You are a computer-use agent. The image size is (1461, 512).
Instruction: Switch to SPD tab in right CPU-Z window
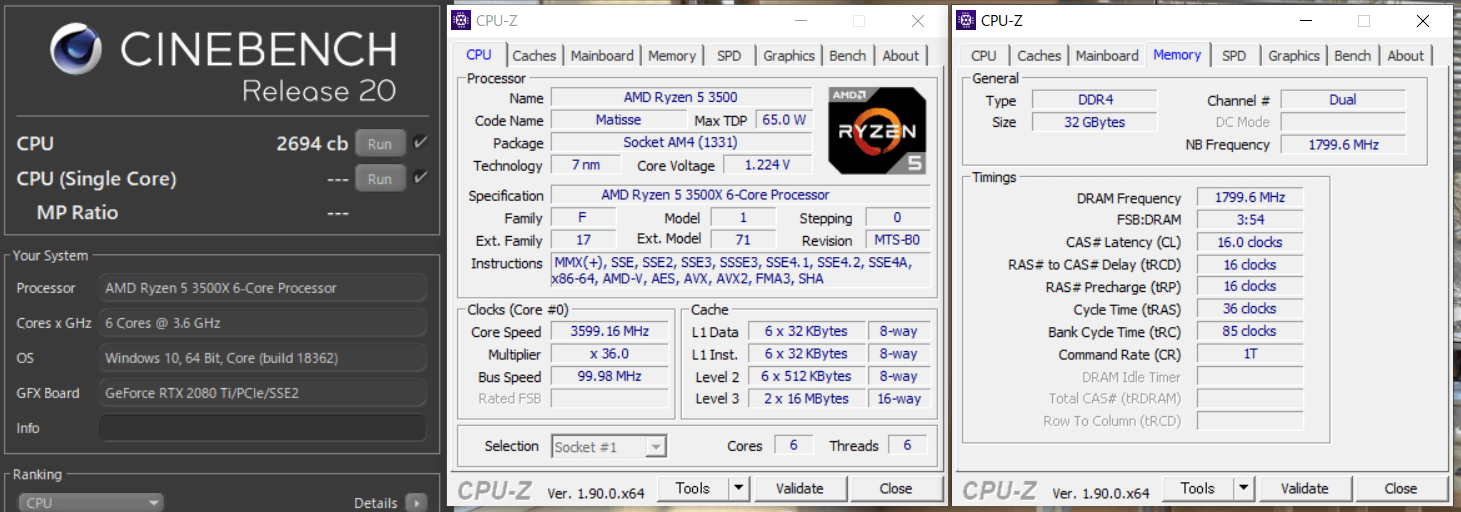pyautogui.click(x=1235, y=56)
